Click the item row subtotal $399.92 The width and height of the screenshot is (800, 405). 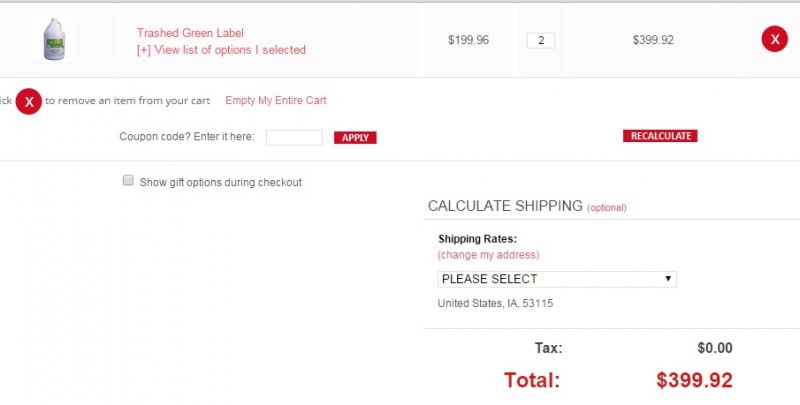653,40
